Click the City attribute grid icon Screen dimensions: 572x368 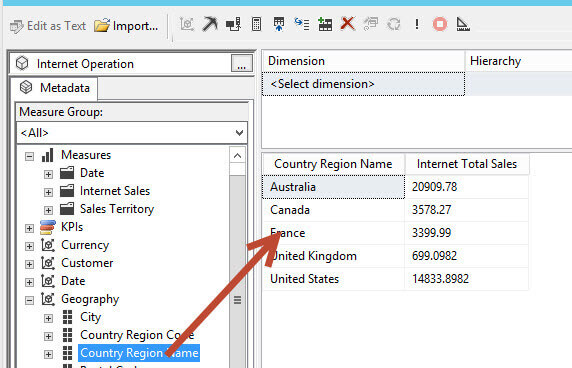67,317
